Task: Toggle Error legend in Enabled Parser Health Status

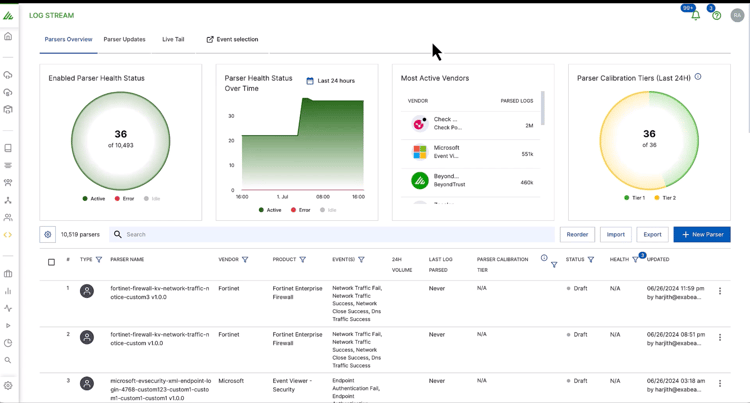Action: pos(124,198)
